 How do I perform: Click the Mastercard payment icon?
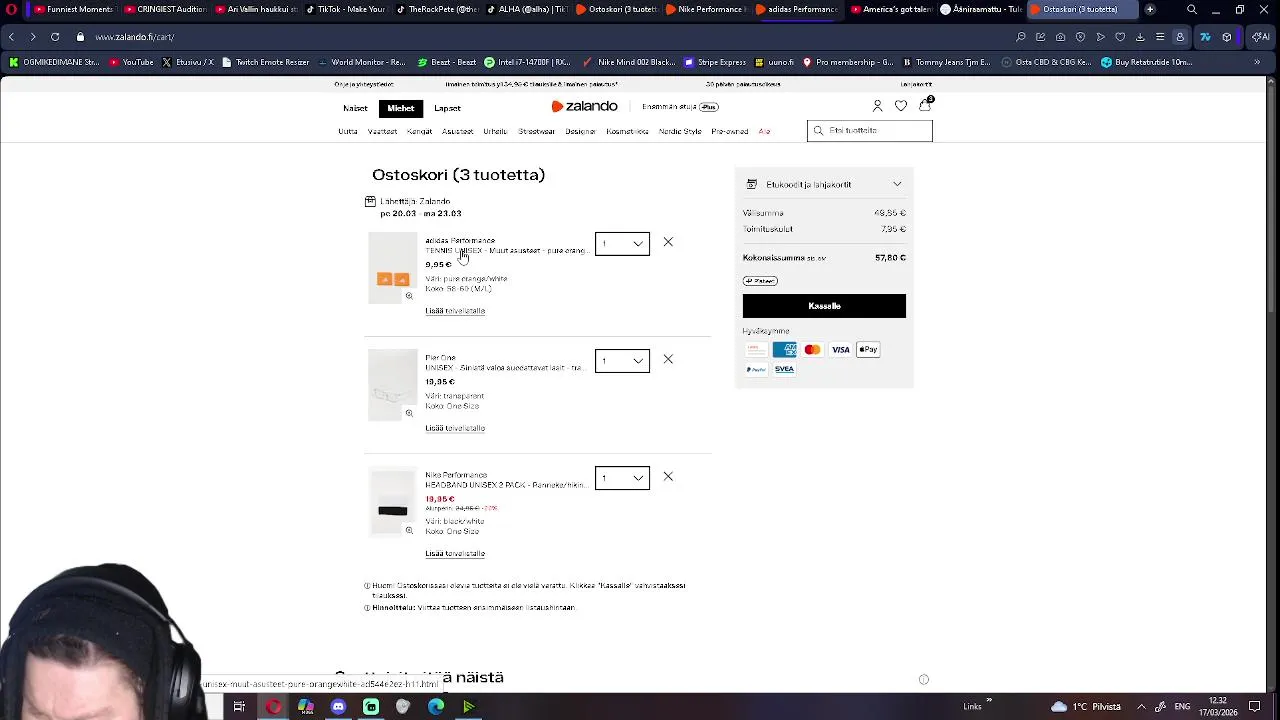click(812, 350)
